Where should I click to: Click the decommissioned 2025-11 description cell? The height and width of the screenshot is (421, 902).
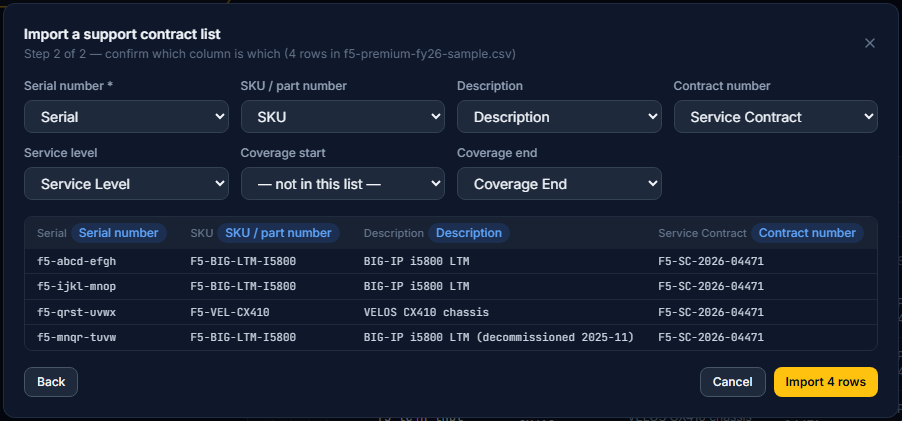[499, 337]
